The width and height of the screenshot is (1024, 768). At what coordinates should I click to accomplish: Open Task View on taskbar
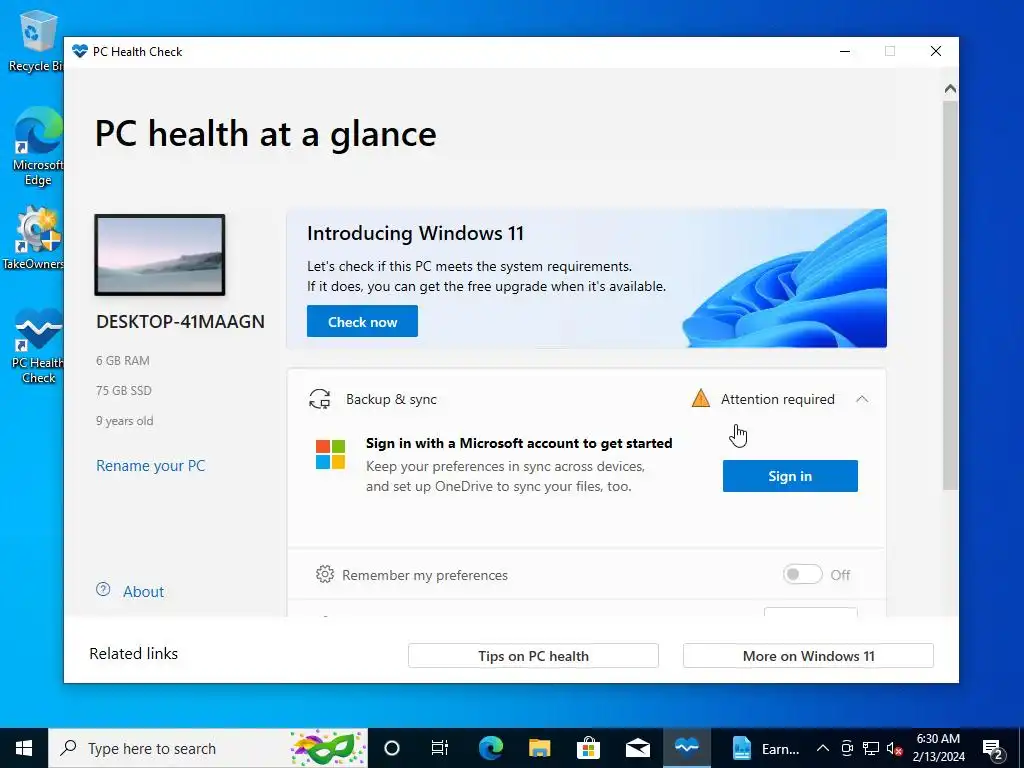[440, 748]
